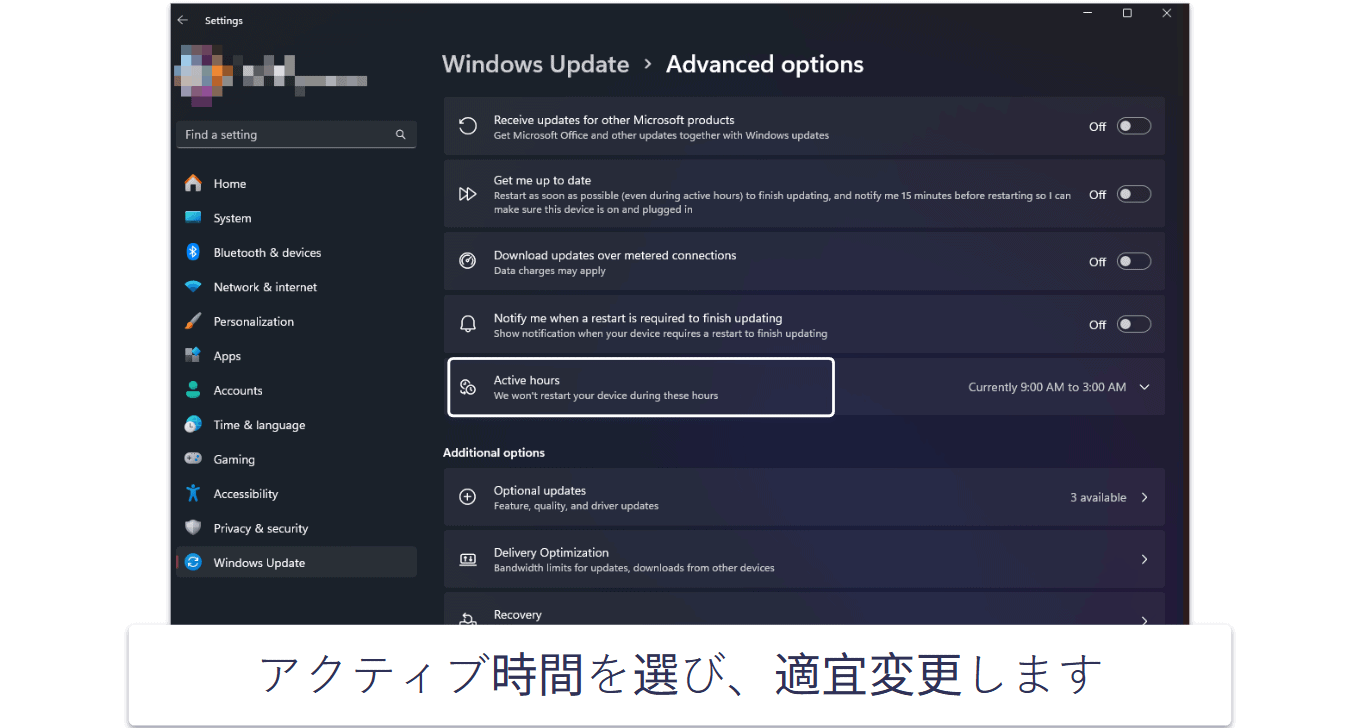1359x728 pixels.
Task: Click the Advanced options page title
Action: point(765,64)
